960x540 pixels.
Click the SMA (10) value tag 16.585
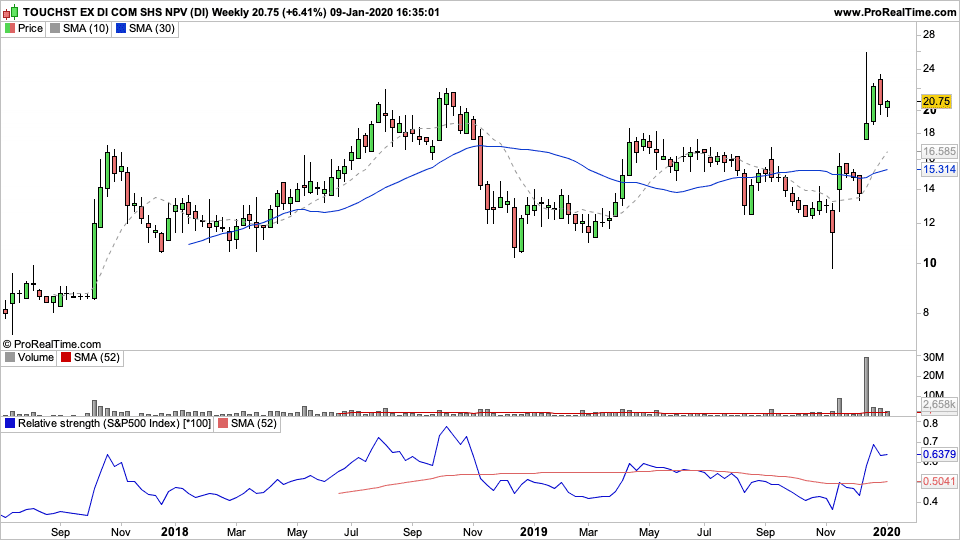939,151
